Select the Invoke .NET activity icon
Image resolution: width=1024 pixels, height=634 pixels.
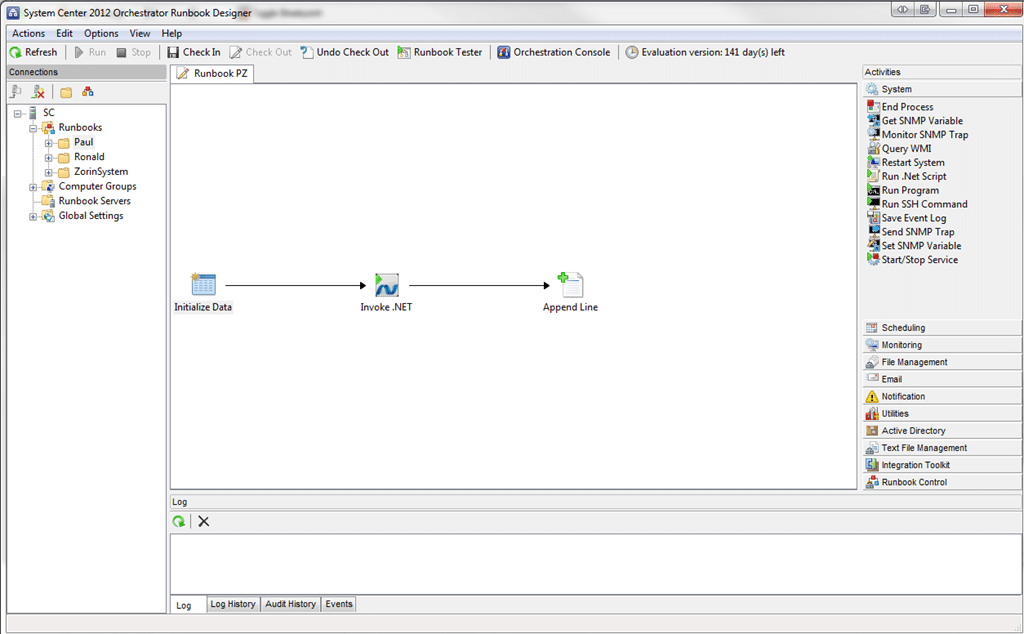pyautogui.click(x=386, y=285)
